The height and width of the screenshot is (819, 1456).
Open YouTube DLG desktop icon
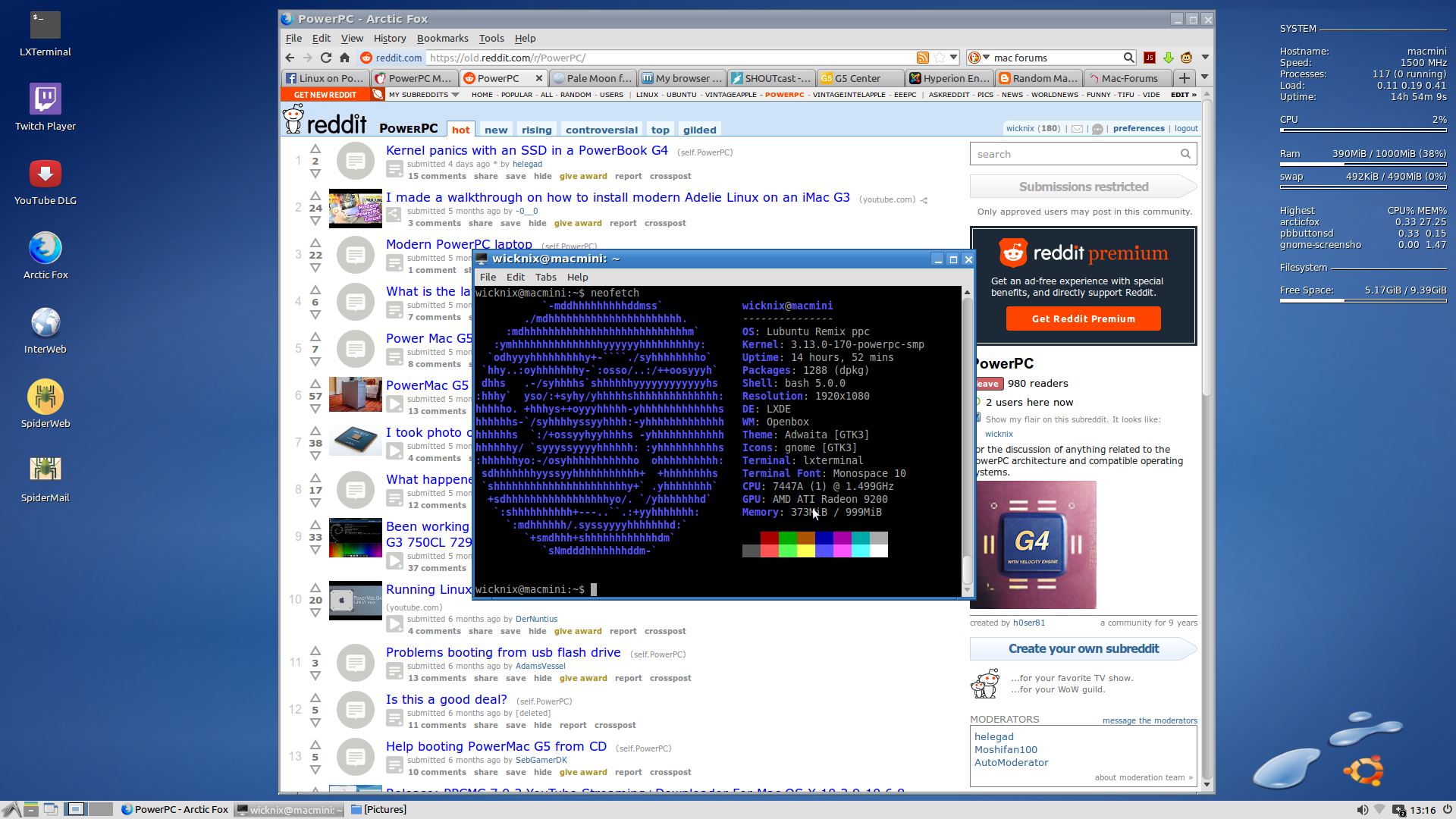click(x=45, y=182)
